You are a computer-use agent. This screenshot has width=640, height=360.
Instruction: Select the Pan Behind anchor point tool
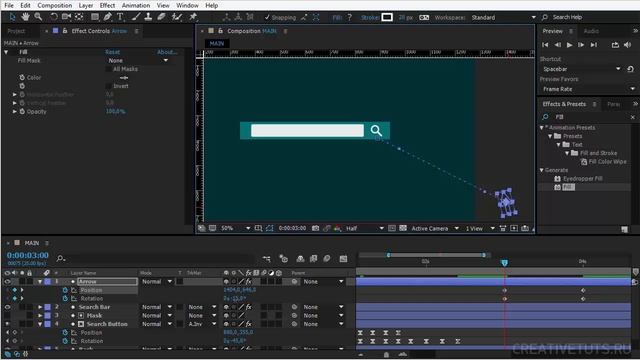click(x=79, y=17)
